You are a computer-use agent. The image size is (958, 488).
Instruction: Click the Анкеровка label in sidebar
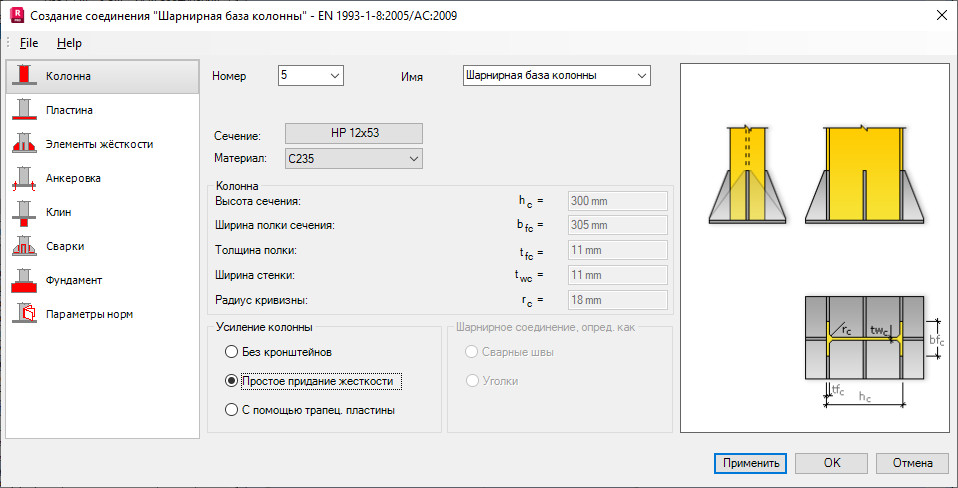pos(73,178)
